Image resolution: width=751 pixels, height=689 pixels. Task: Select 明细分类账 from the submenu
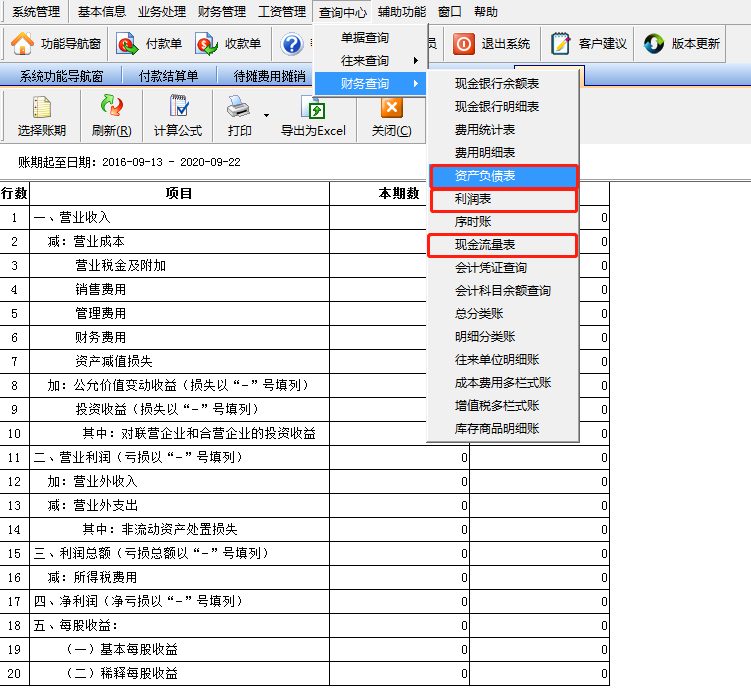click(503, 336)
